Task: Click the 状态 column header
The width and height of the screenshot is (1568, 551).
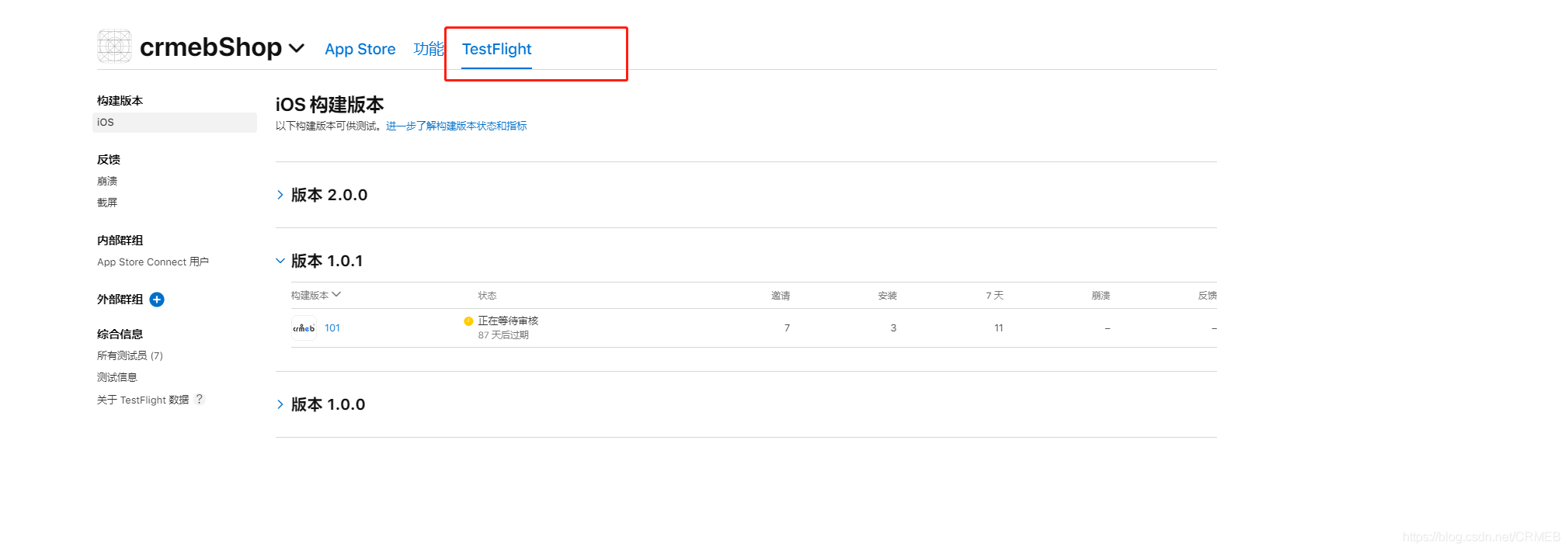Action: (x=487, y=296)
